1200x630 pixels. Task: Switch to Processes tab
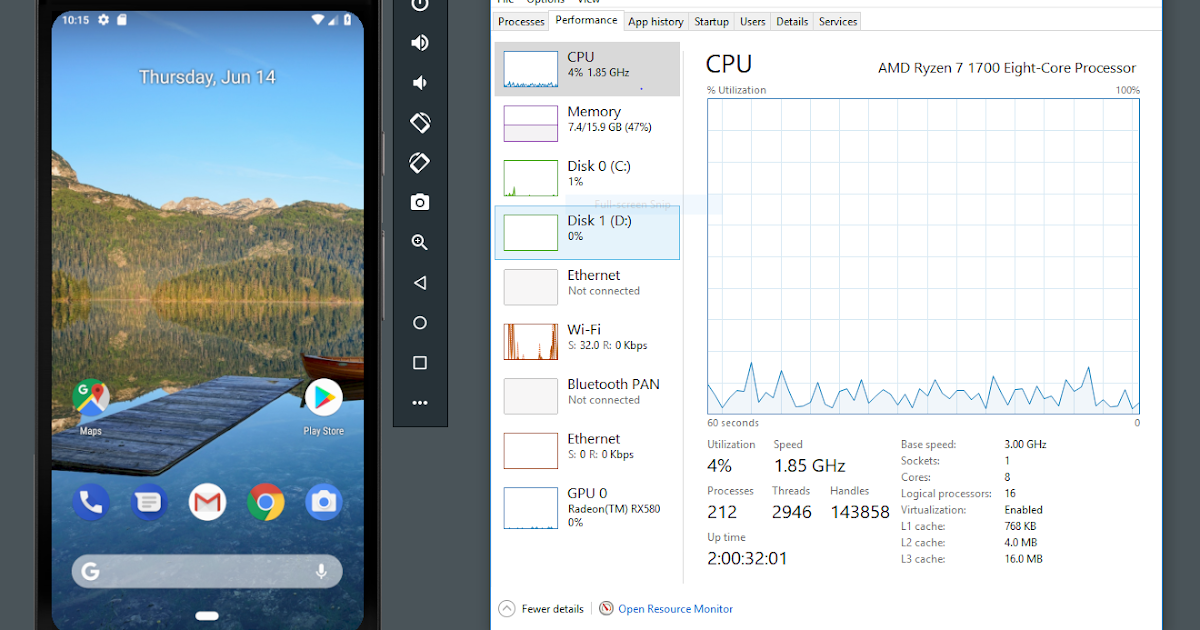click(x=521, y=21)
